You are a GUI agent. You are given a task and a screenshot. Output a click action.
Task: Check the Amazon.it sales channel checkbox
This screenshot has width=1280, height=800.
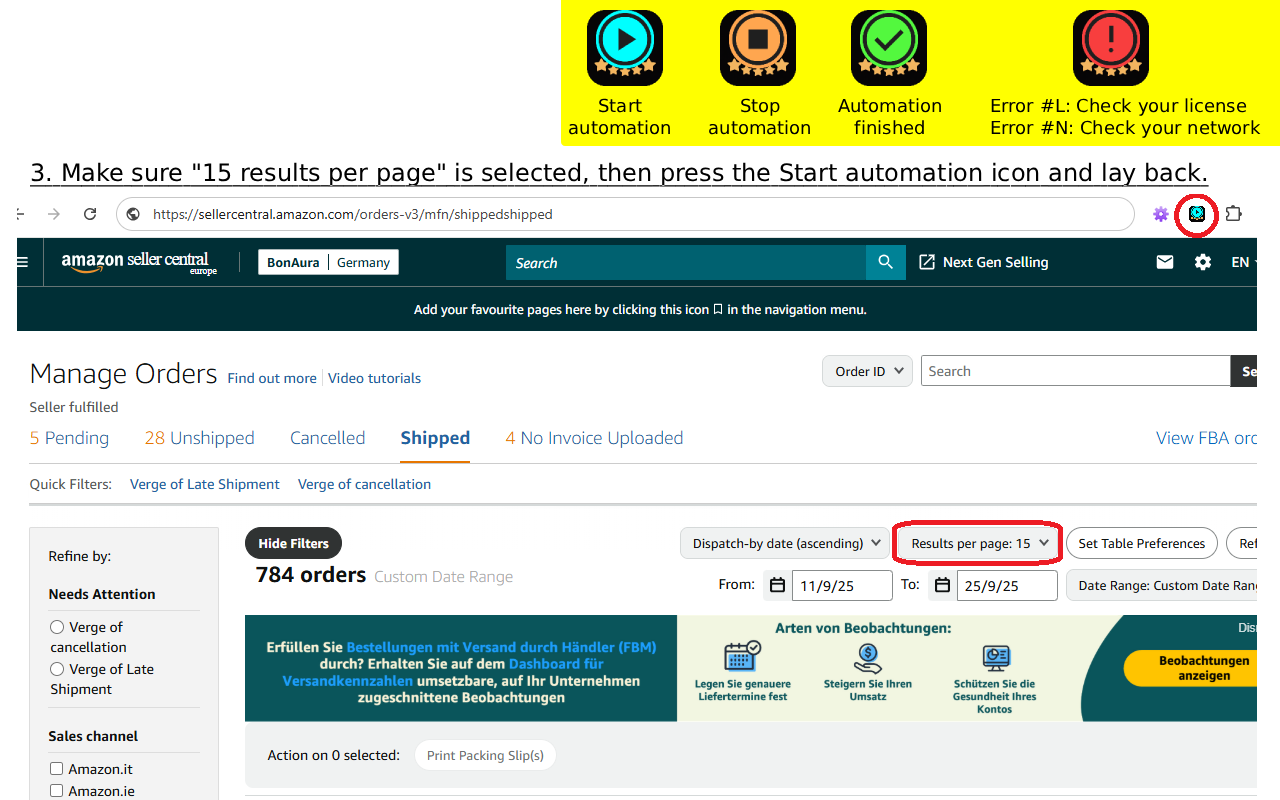(x=57, y=769)
